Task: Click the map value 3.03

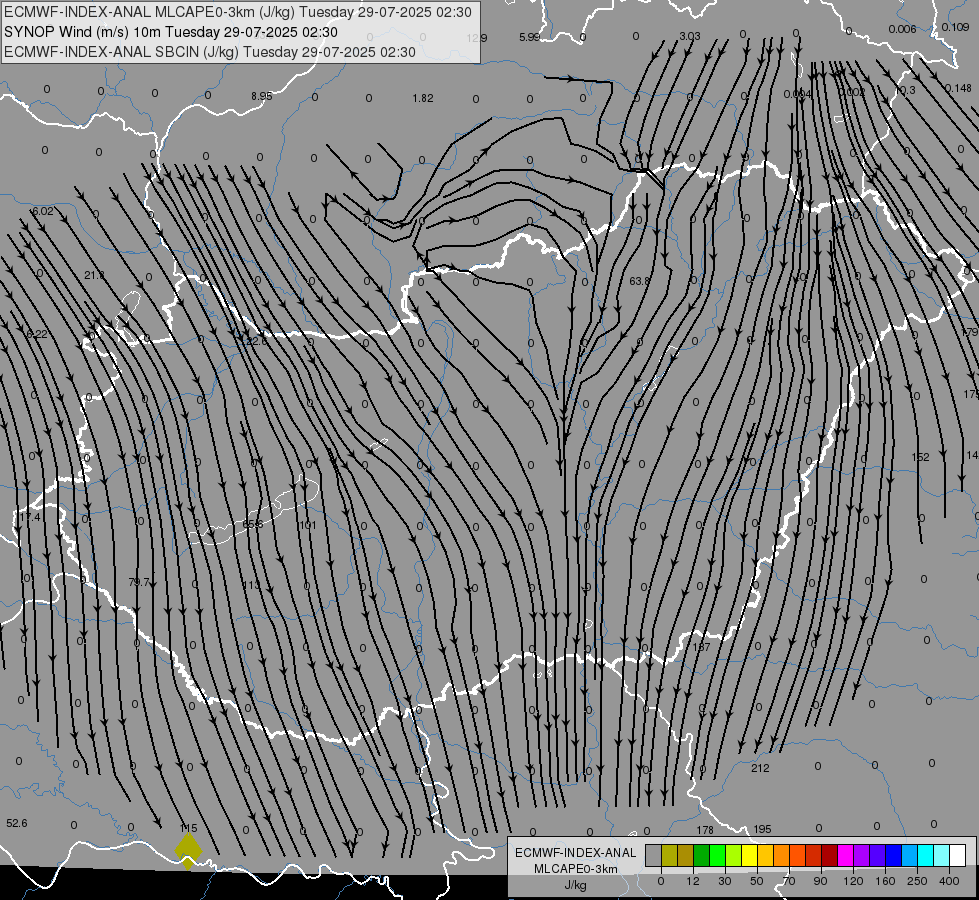Action: point(690,36)
